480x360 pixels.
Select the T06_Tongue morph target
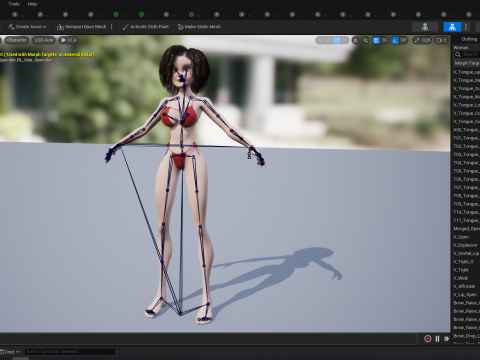click(466, 179)
